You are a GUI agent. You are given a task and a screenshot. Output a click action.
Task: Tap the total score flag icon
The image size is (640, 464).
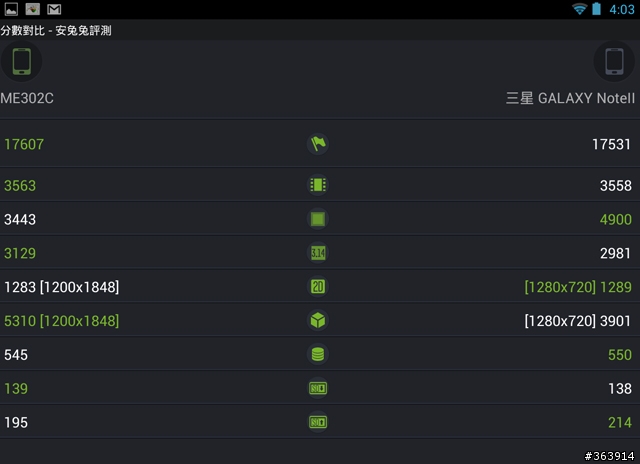click(318, 144)
